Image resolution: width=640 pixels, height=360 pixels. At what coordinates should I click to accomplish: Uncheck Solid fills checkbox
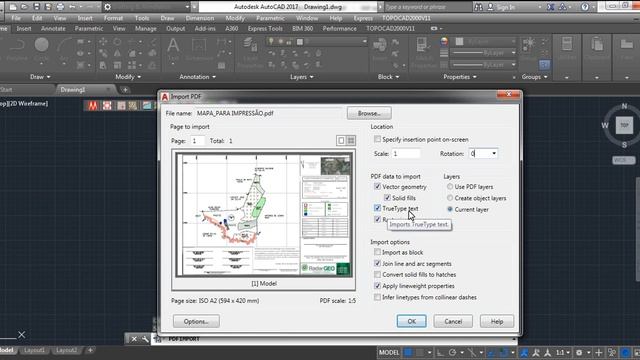387,198
